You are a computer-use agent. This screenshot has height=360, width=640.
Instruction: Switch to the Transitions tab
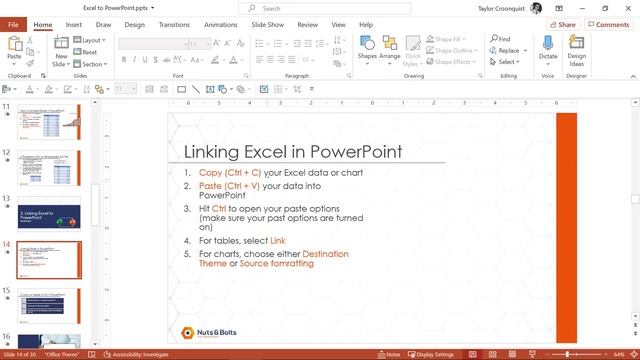(x=174, y=24)
